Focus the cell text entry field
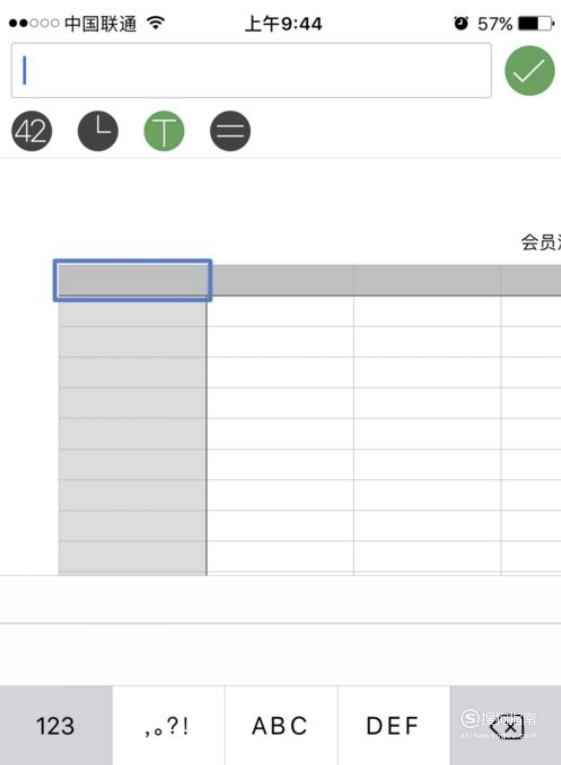The height and width of the screenshot is (765, 561). tap(251, 70)
